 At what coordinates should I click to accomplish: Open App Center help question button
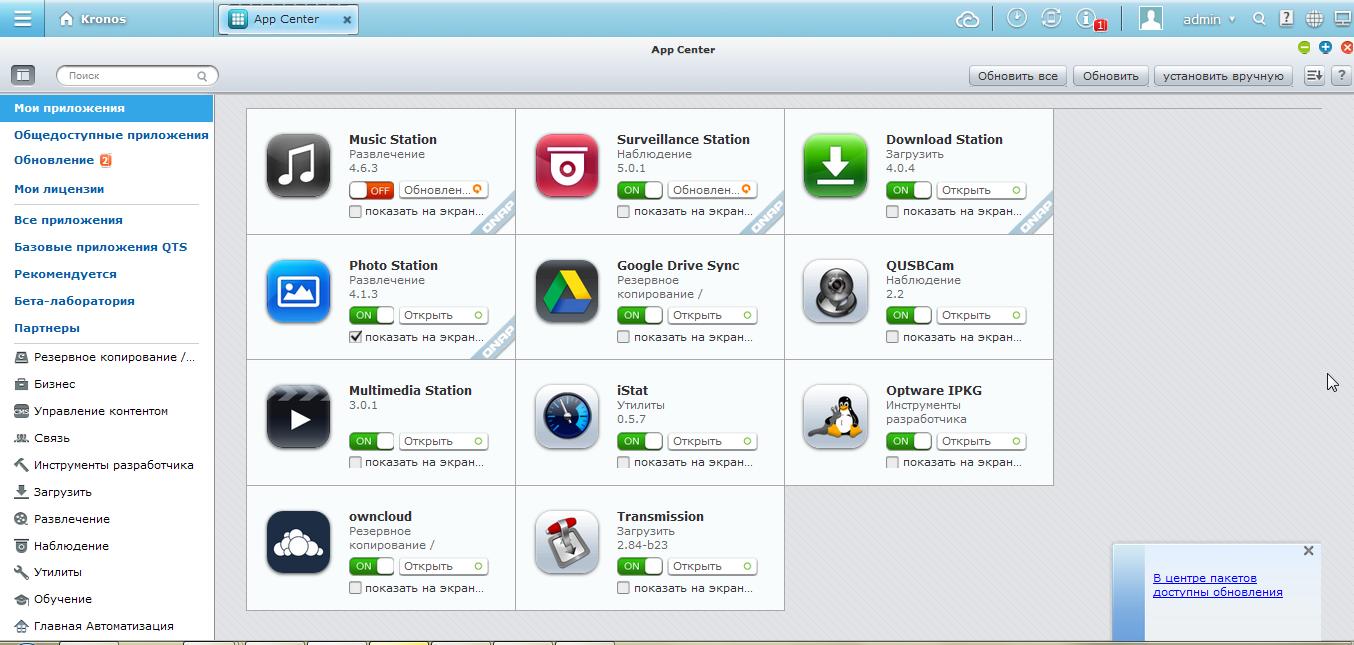click(1340, 75)
